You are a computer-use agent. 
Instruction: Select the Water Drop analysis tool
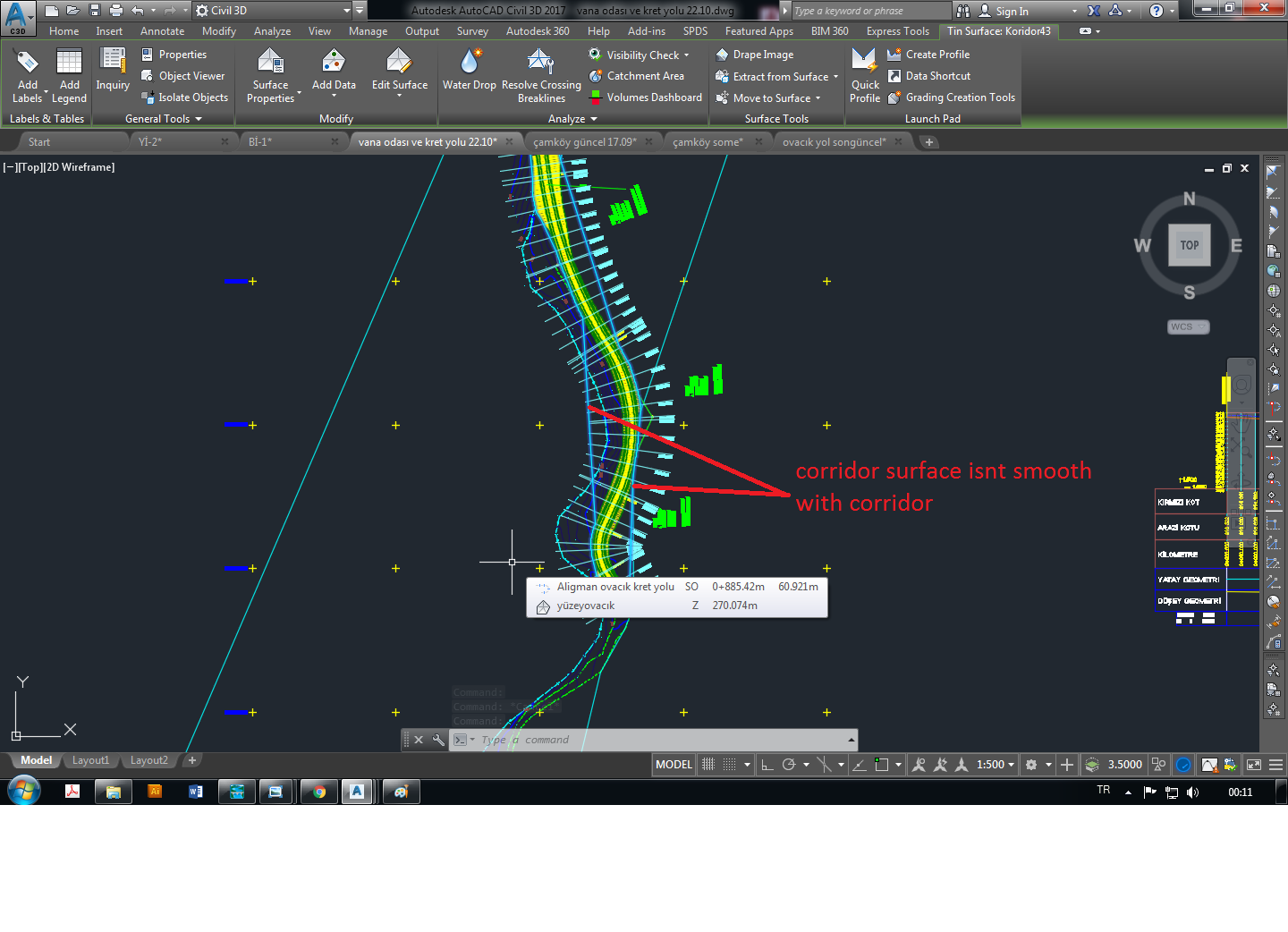click(469, 70)
